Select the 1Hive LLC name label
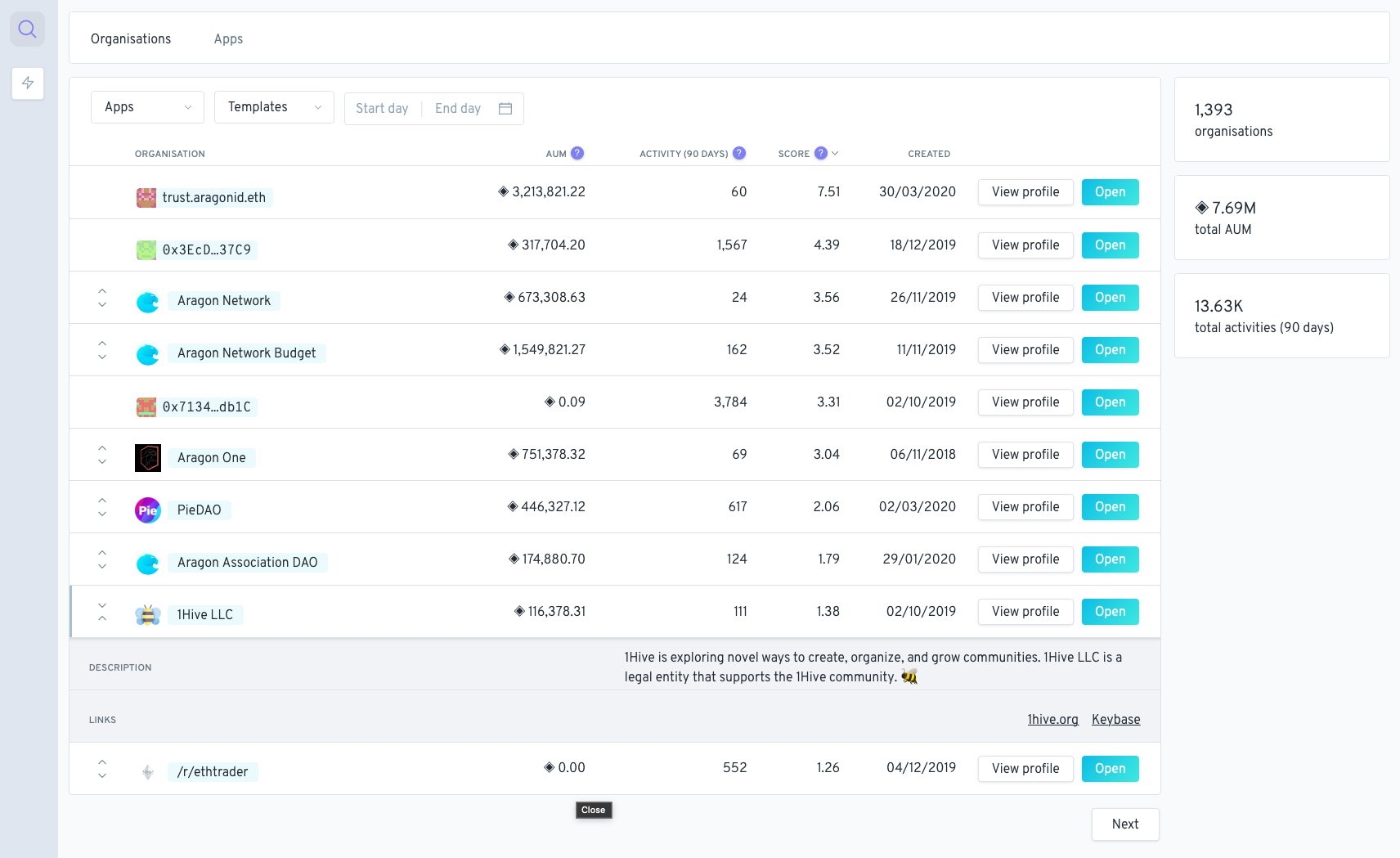The height and width of the screenshot is (858, 1400). coord(205,615)
